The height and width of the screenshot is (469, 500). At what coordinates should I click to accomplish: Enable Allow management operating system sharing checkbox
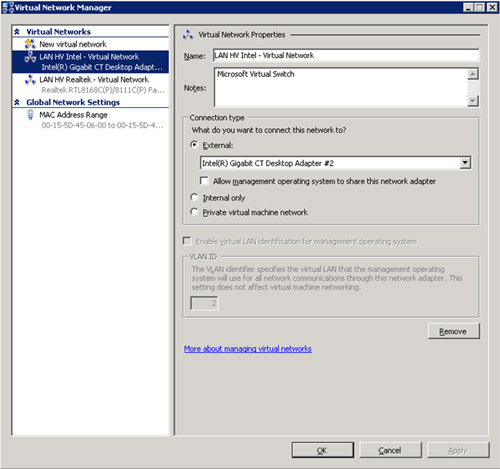click(x=204, y=181)
